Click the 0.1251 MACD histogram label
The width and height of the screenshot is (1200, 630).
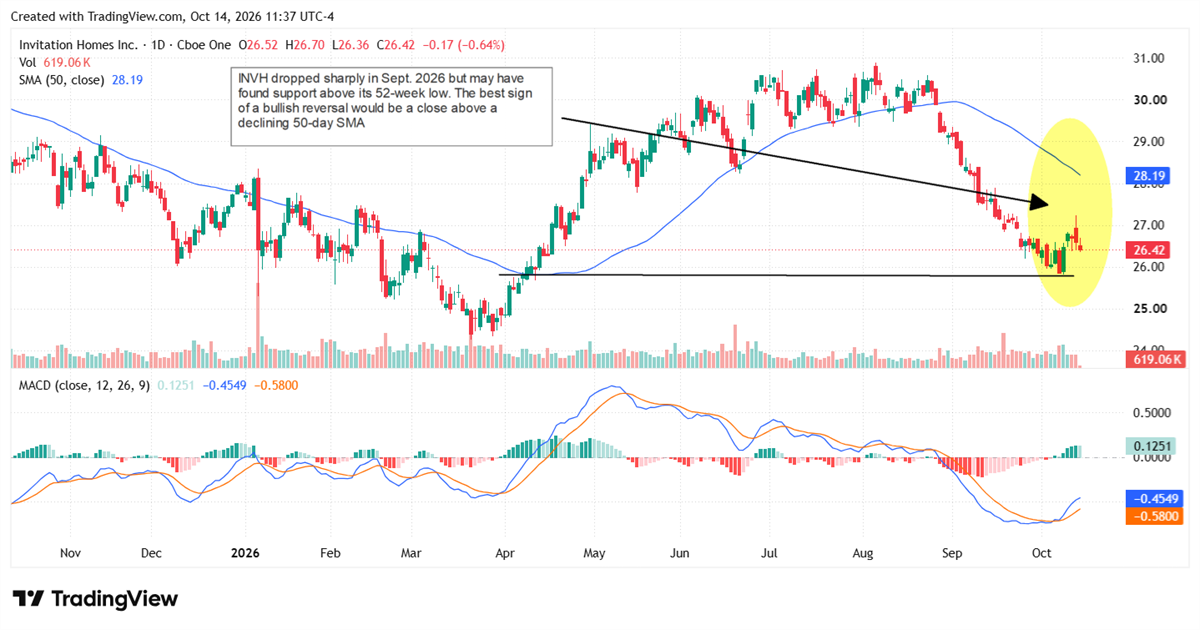(1152, 446)
